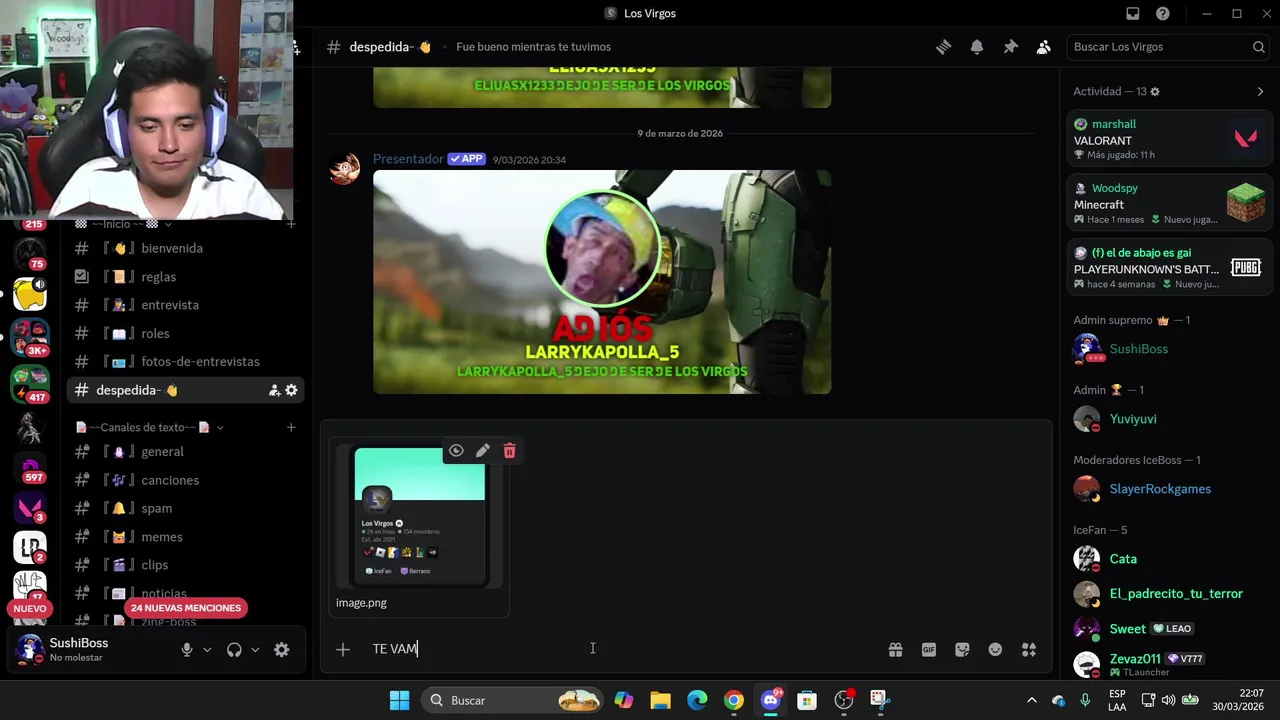The height and width of the screenshot is (720, 1280).
Task: Add channel to Canales de texto category
Action: [x=291, y=427]
